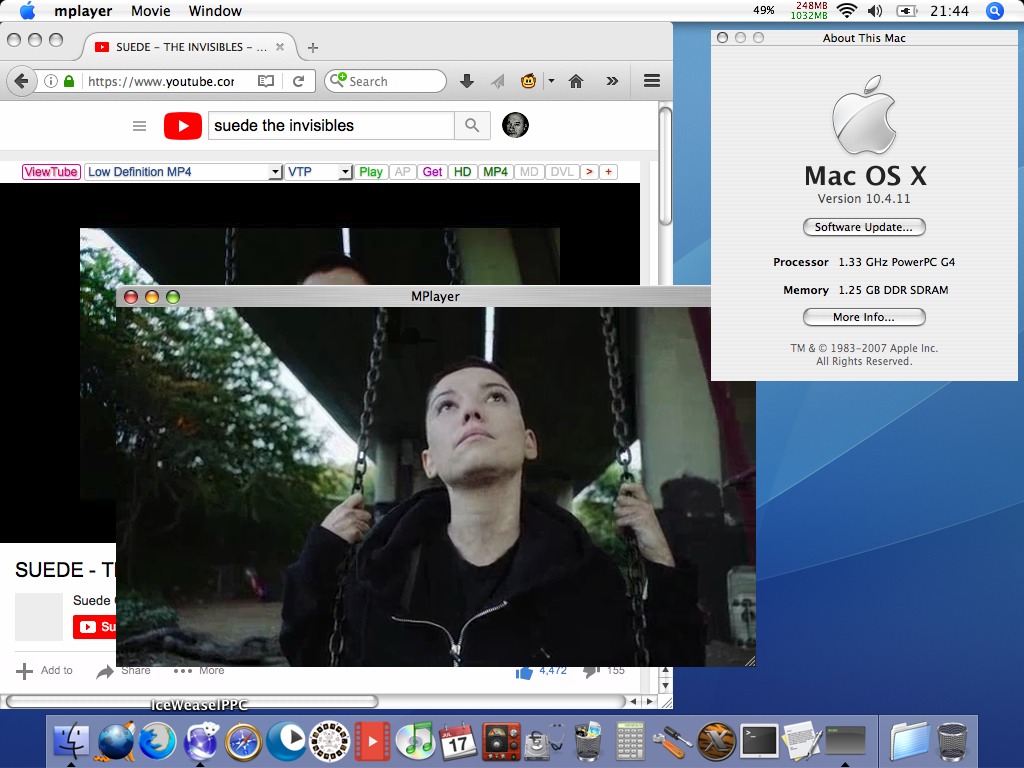Screen dimensions: 1024x768
Task: Click the YouTube search box
Action: (330, 125)
